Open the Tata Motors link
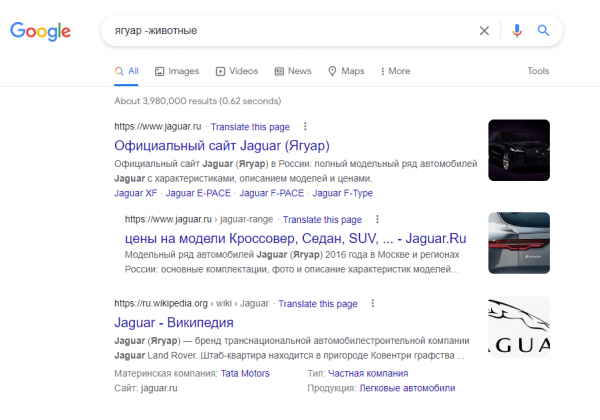 pos(245,373)
